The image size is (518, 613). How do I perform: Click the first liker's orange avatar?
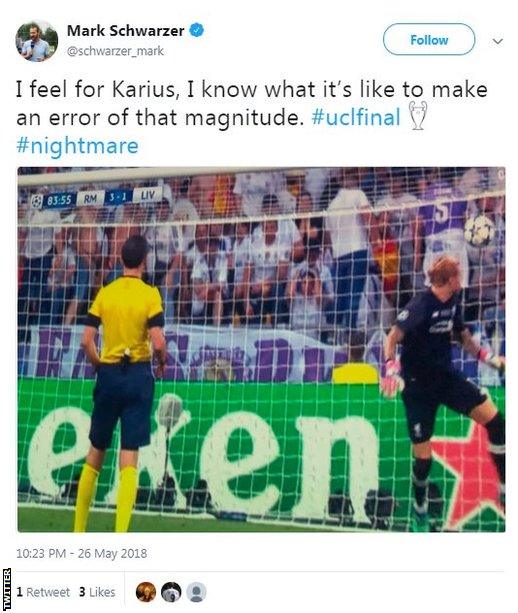click(146, 592)
